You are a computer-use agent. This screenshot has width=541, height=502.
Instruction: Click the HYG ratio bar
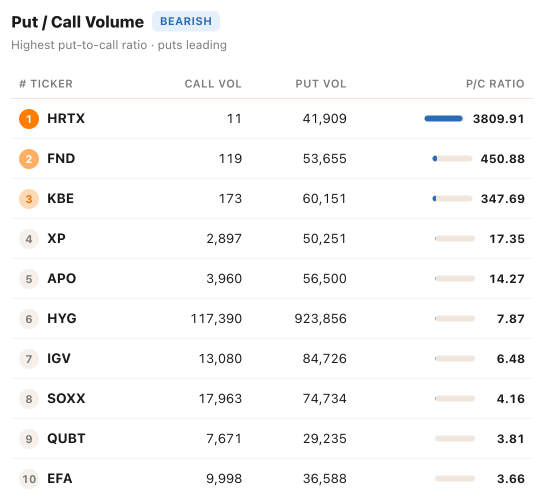(455, 319)
